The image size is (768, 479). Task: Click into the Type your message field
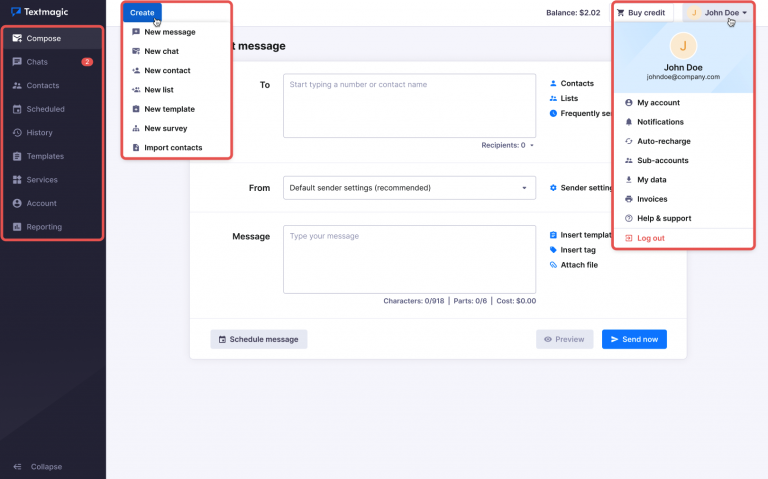point(409,259)
